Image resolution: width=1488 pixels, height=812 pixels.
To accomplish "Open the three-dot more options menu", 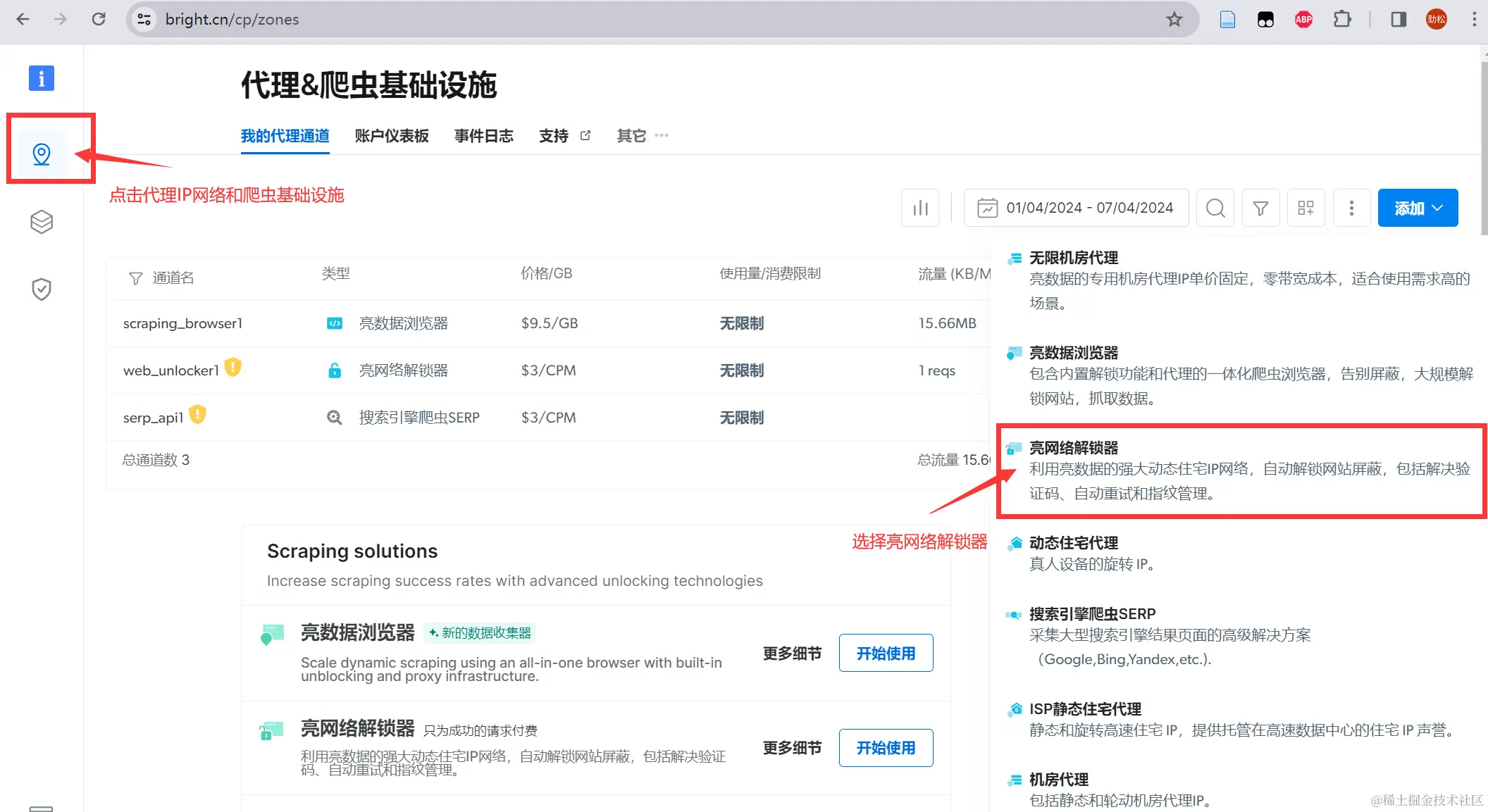I will coord(1351,208).
